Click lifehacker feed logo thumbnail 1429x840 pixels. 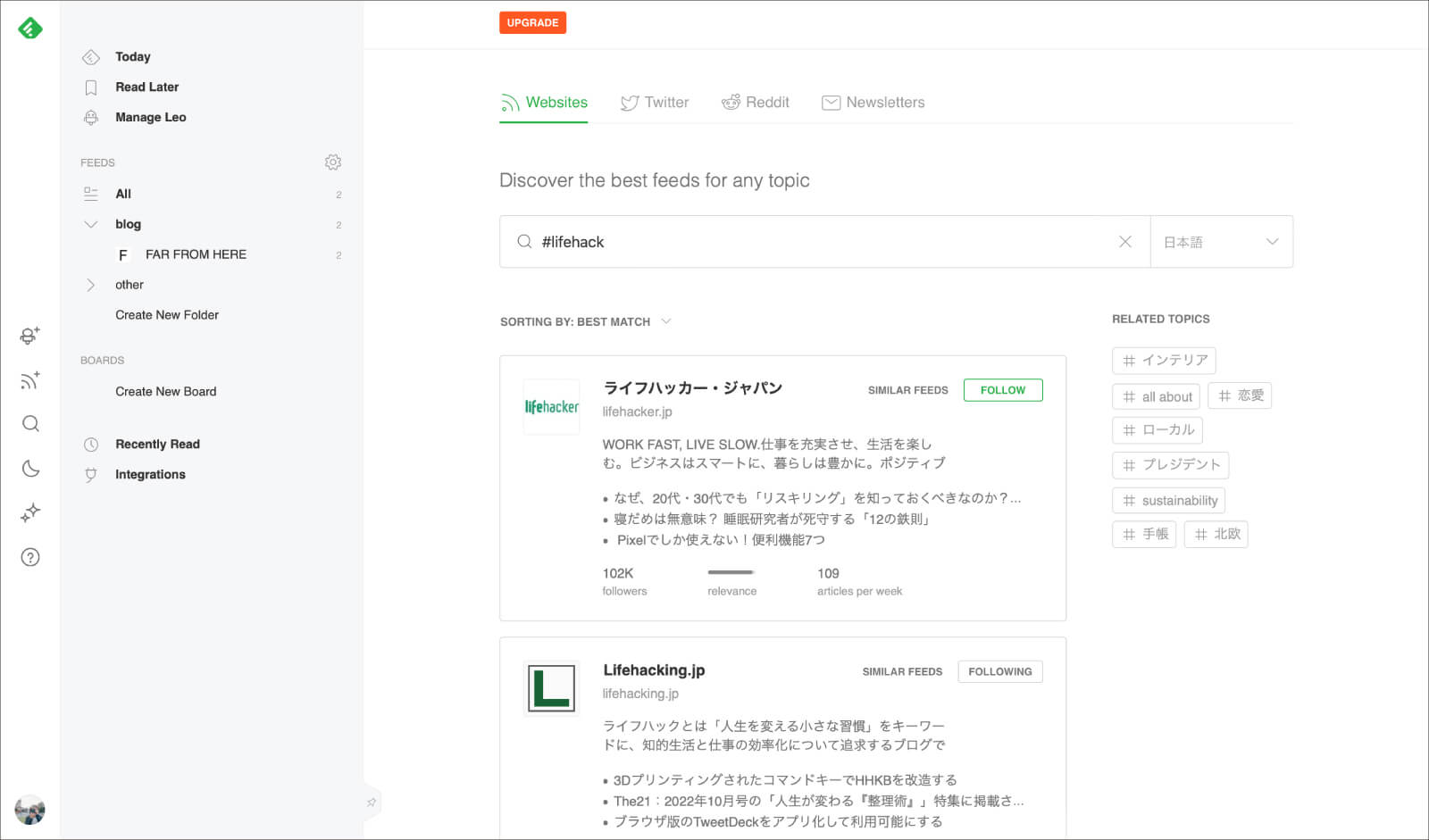point(551,407)
